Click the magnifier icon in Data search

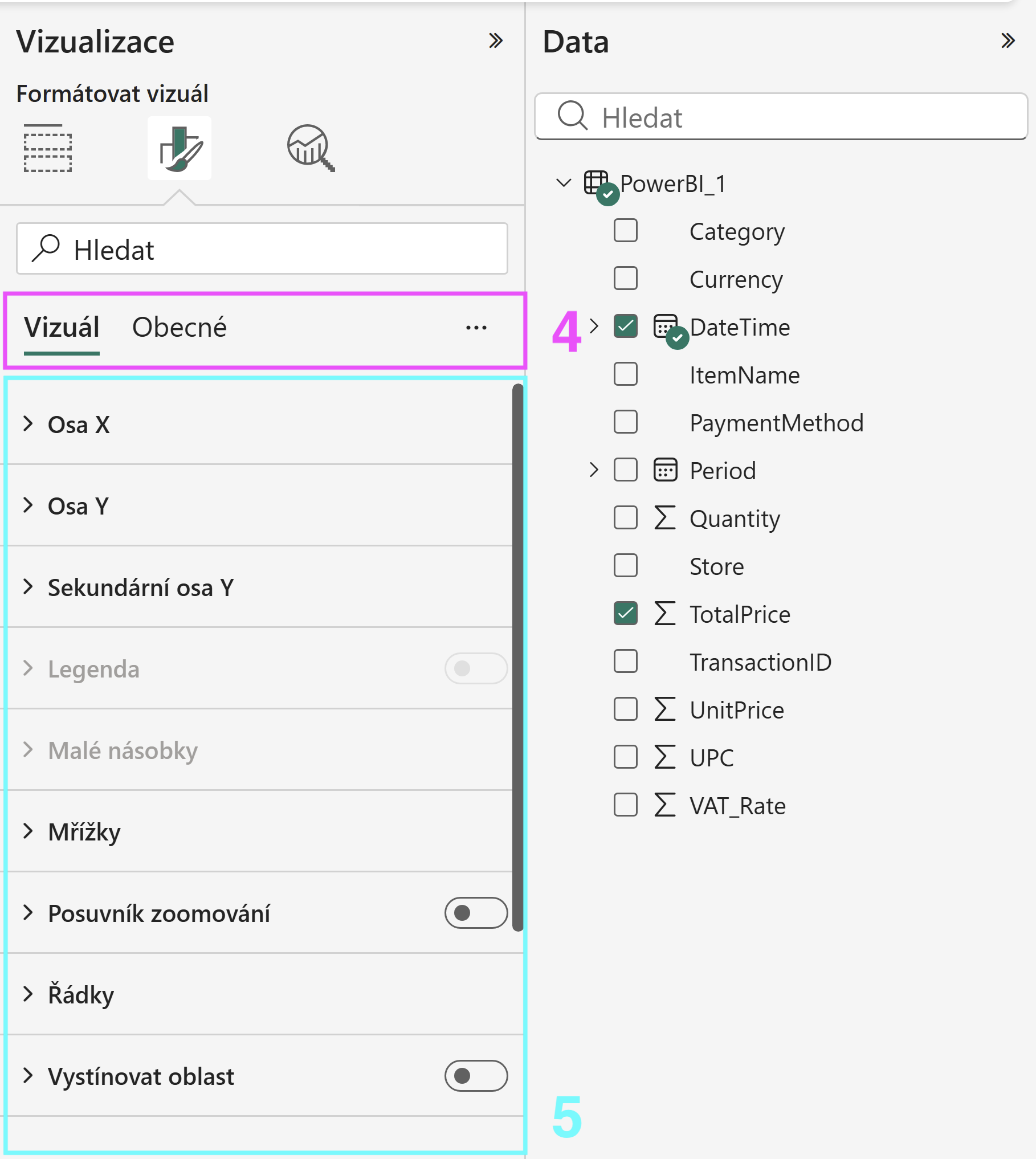572,116
